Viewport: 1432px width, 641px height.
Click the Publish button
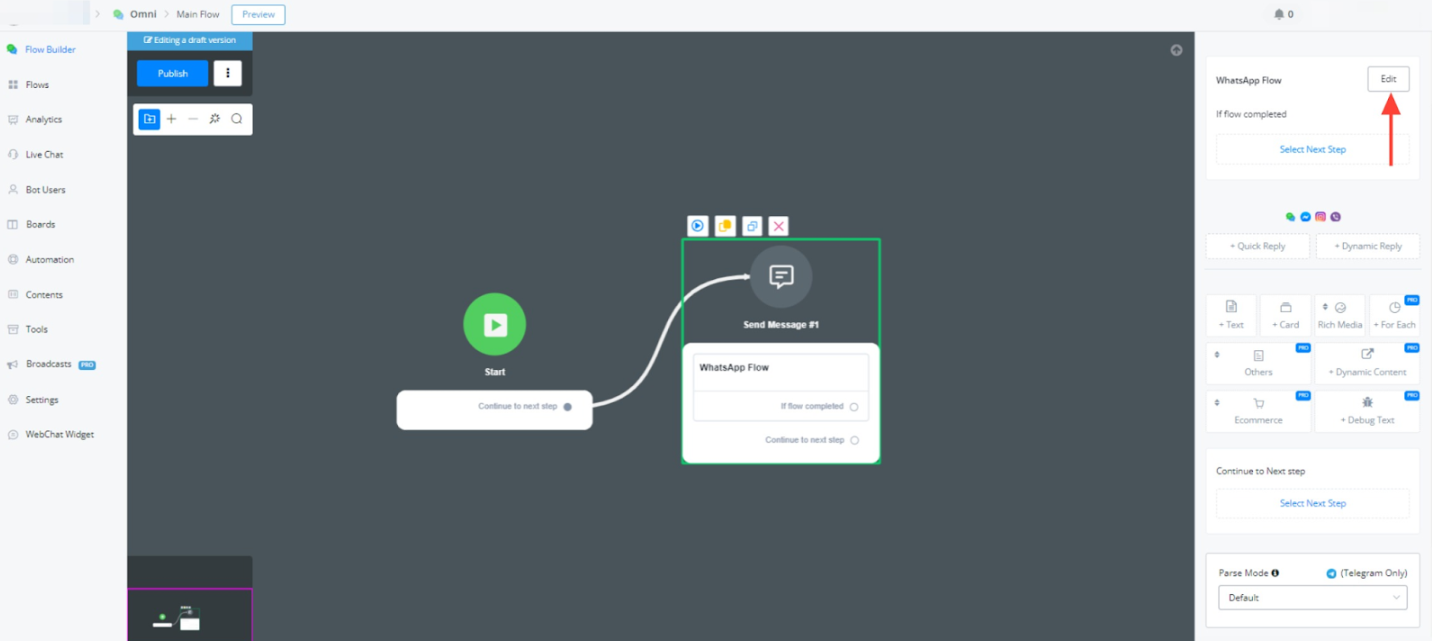click(172, 73)
